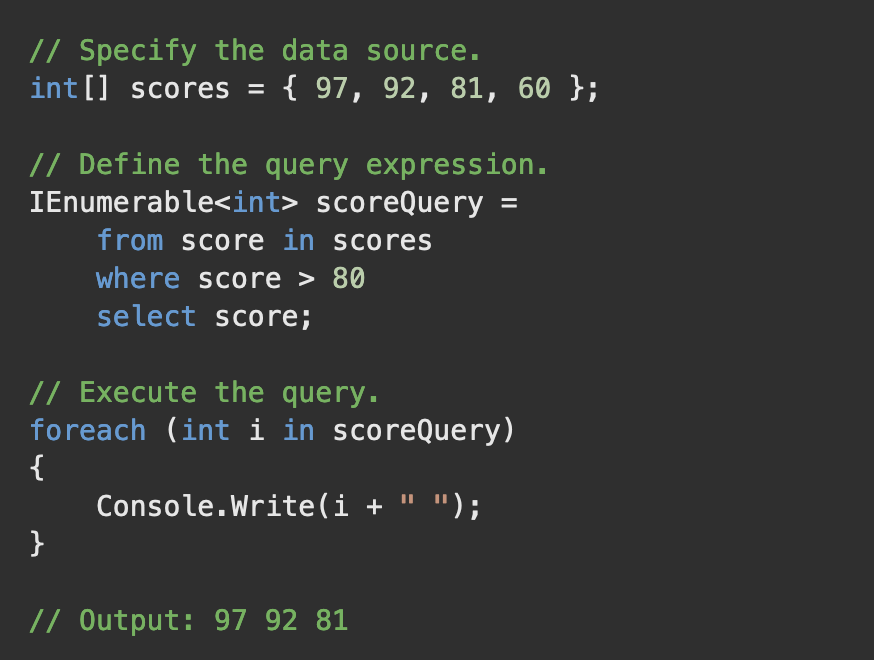Click the IEnumerable type name
The height and width of the screenshot is (660, 874).
click(122, 202)
